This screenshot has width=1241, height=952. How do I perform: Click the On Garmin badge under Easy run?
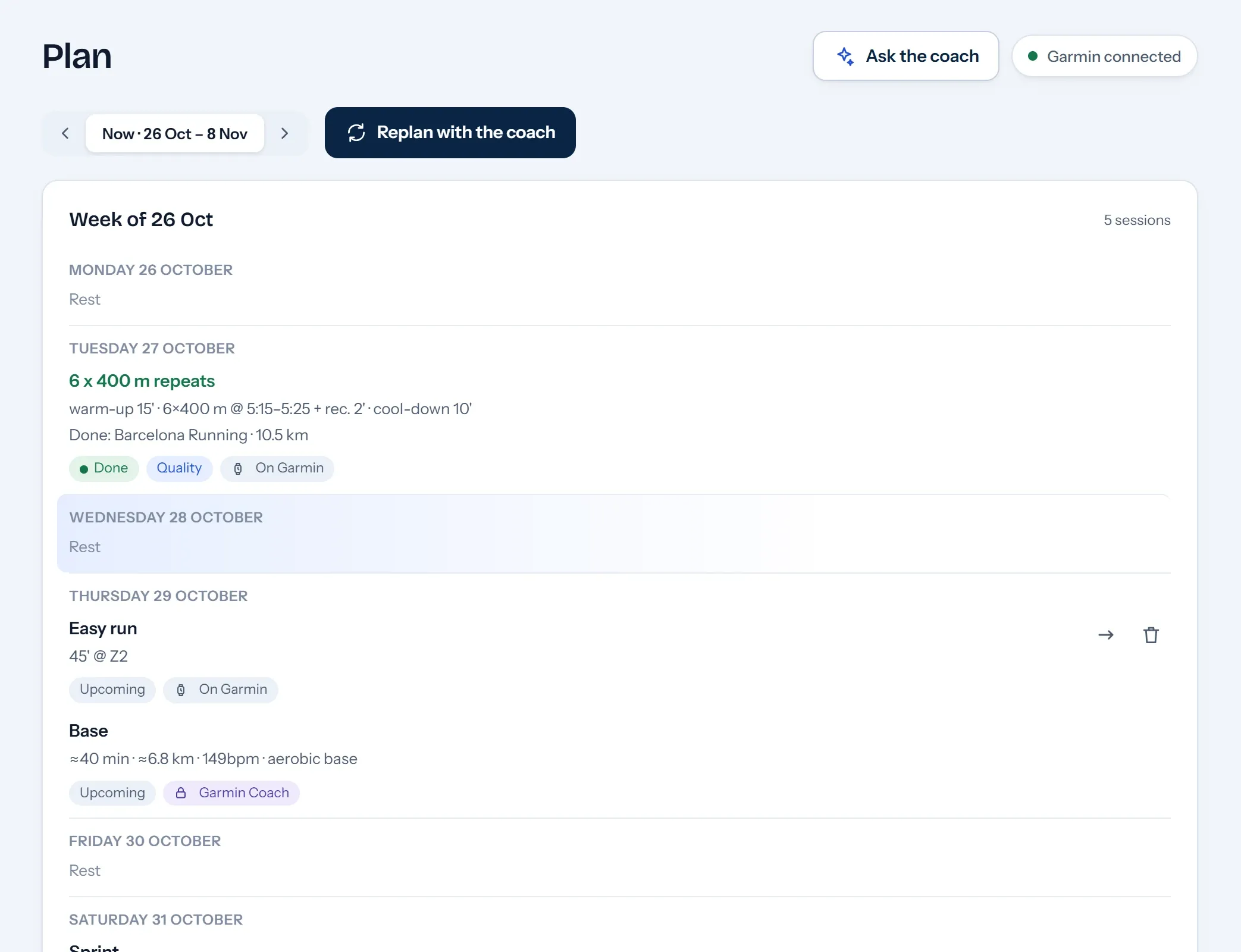221,690
